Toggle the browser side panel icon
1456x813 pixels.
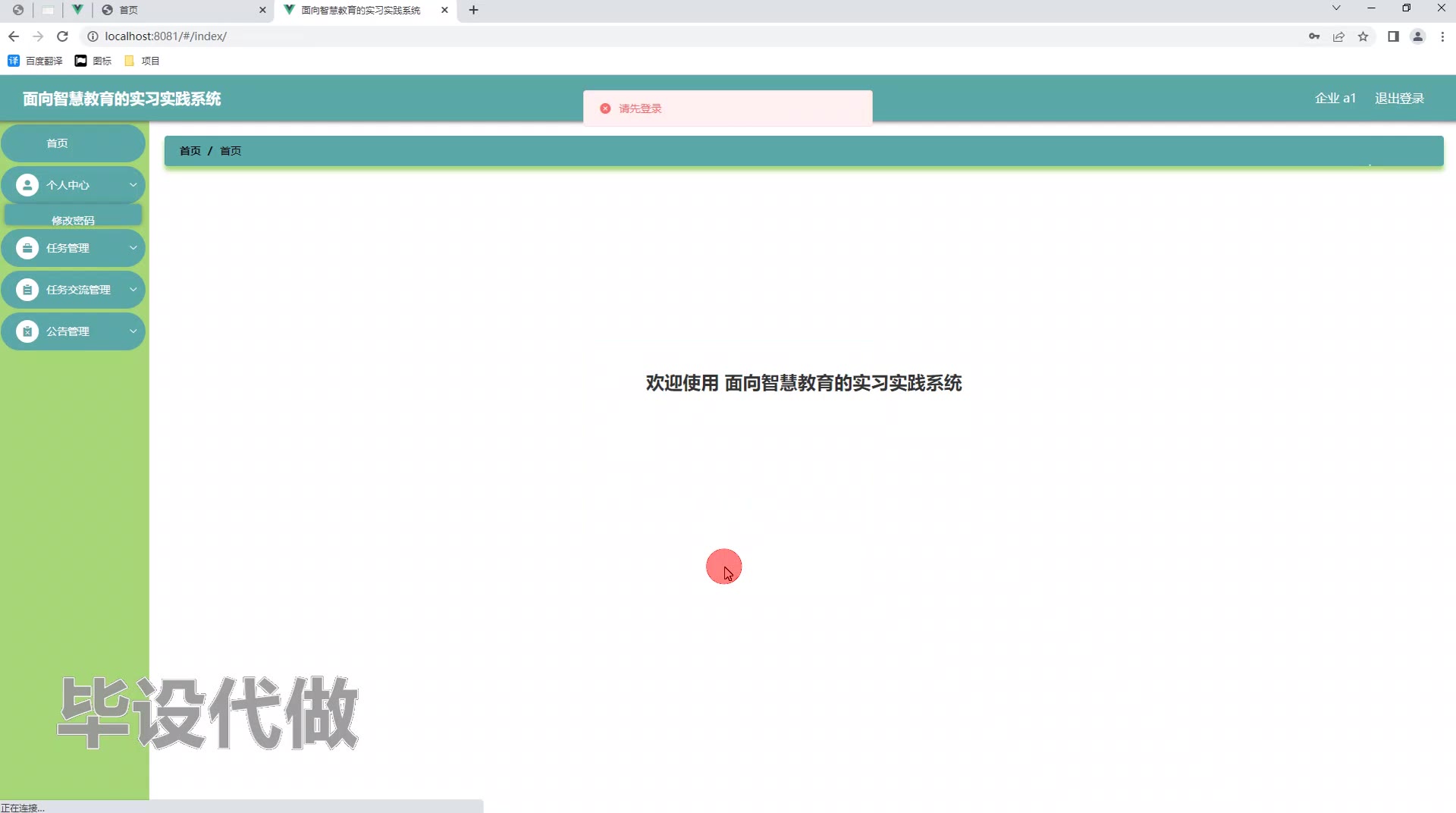pyautogui.click(x=1393, y=36)
